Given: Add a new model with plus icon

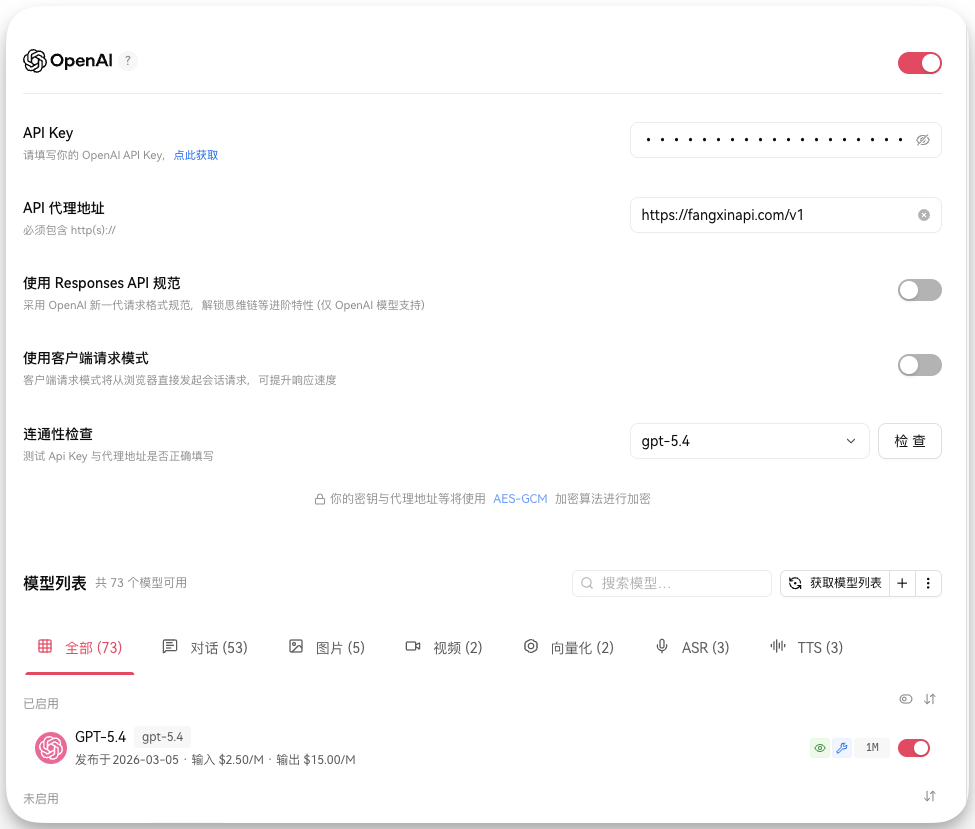Looking at the screenshot, I should click(x=902, y=583).
